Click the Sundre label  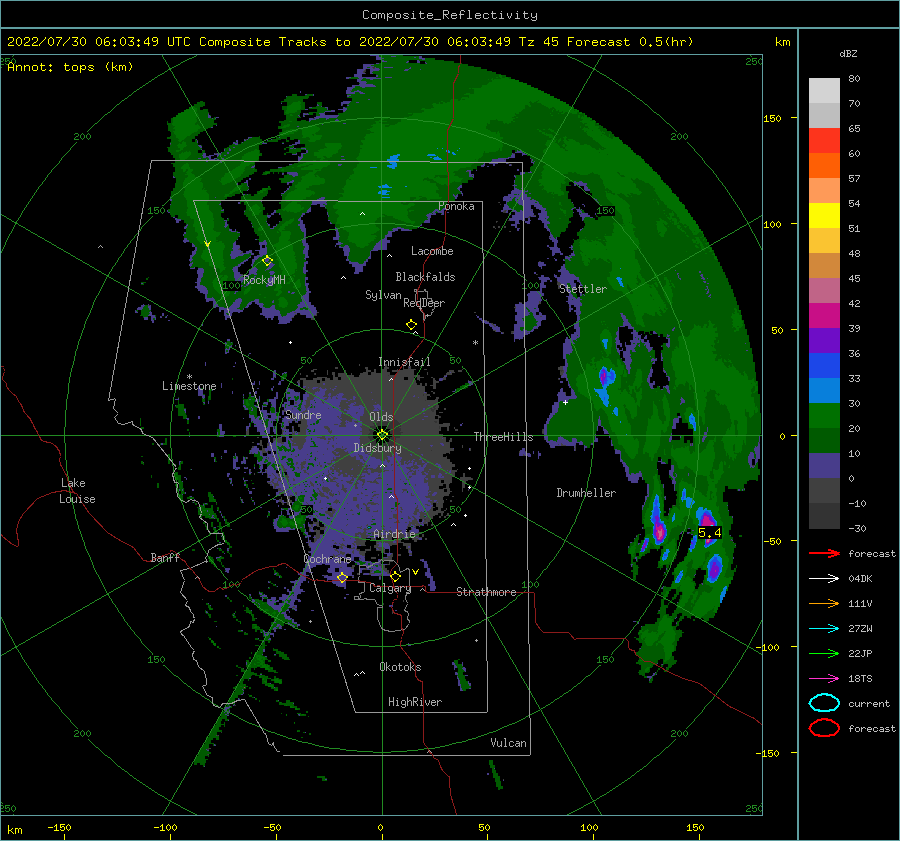(x=303, y=414)
